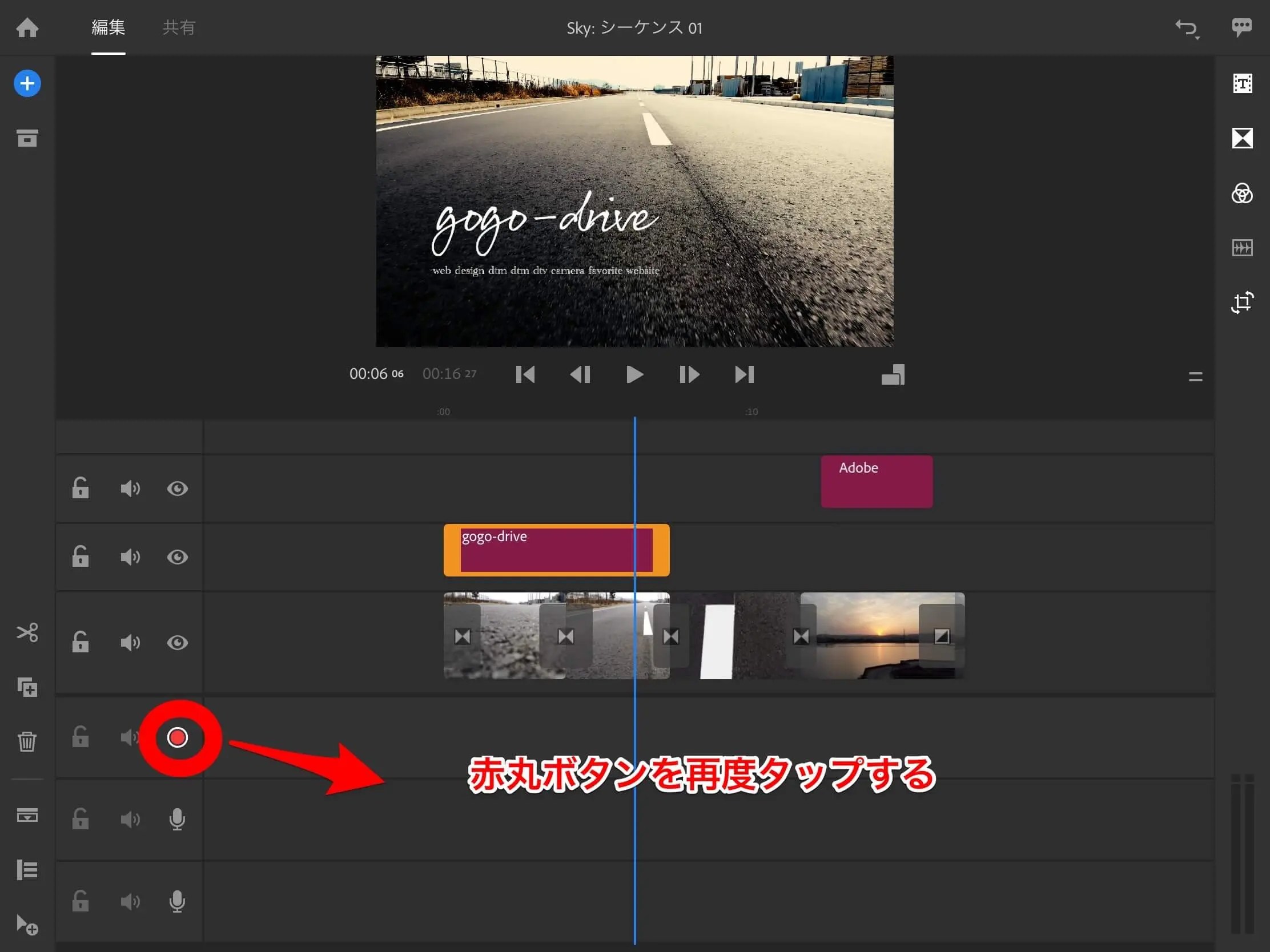Select the Adobe title clip
1270x952 pixels.
(876, 482)
